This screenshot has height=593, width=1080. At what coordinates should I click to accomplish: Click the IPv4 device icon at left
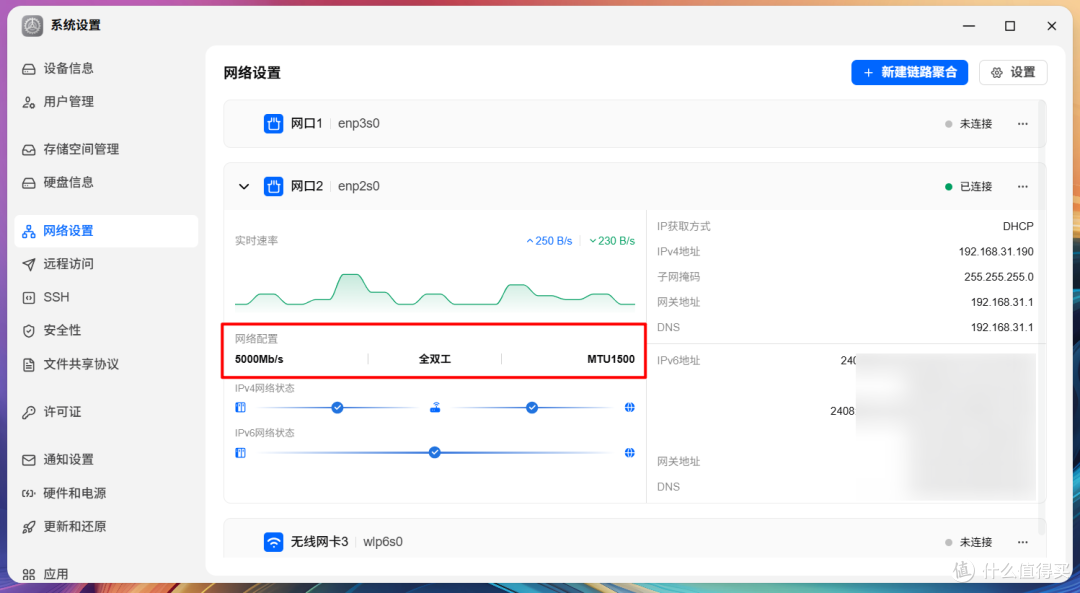(x=240, y=408)
